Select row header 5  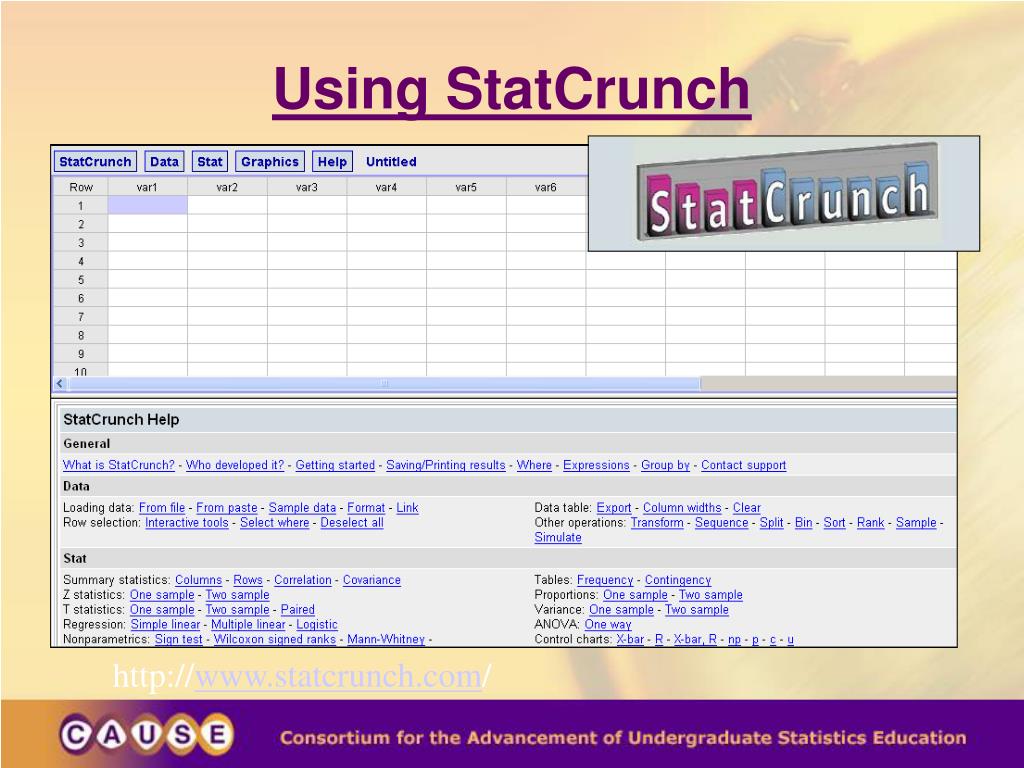click(80, 280)
